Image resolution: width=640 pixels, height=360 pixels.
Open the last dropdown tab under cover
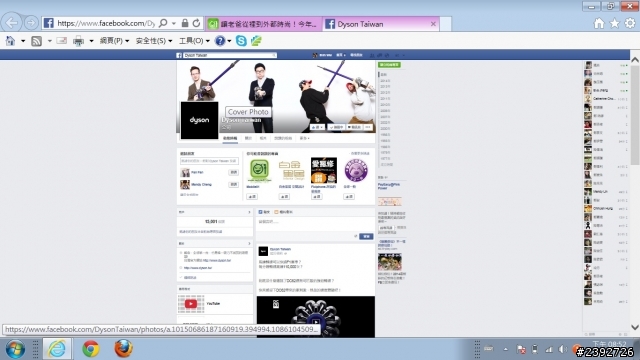click(x=304, y=138)
